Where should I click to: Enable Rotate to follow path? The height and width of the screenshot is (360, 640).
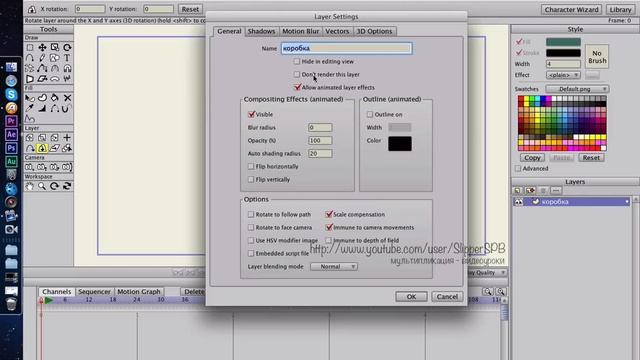251,214
